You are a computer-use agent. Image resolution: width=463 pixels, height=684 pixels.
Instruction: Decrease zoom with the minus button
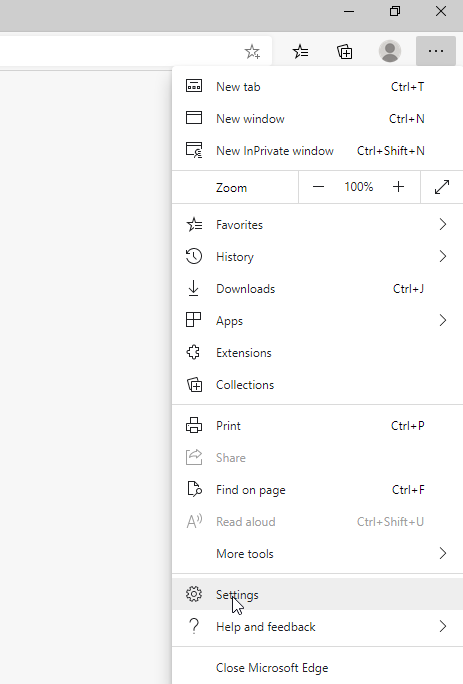pyautogui.click(x=319, y=187)
